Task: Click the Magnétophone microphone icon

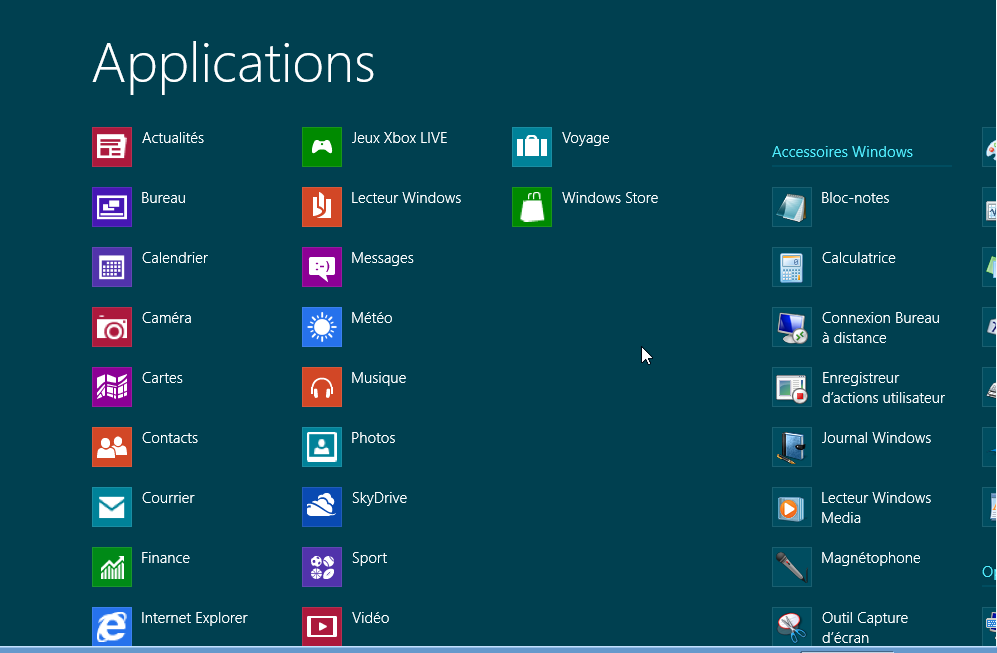Action: [x=791, y=567]
